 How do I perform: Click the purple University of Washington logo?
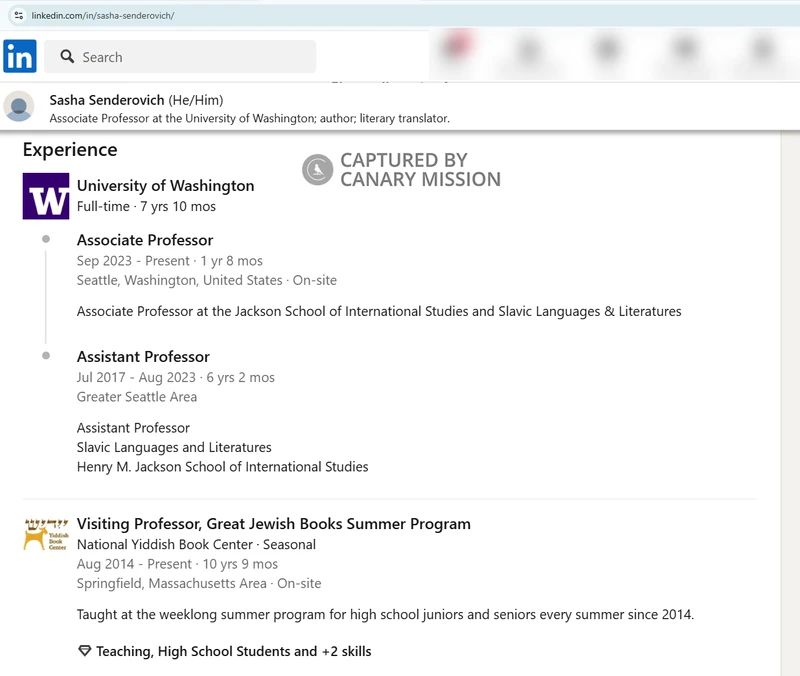click(x=46, y=196)
